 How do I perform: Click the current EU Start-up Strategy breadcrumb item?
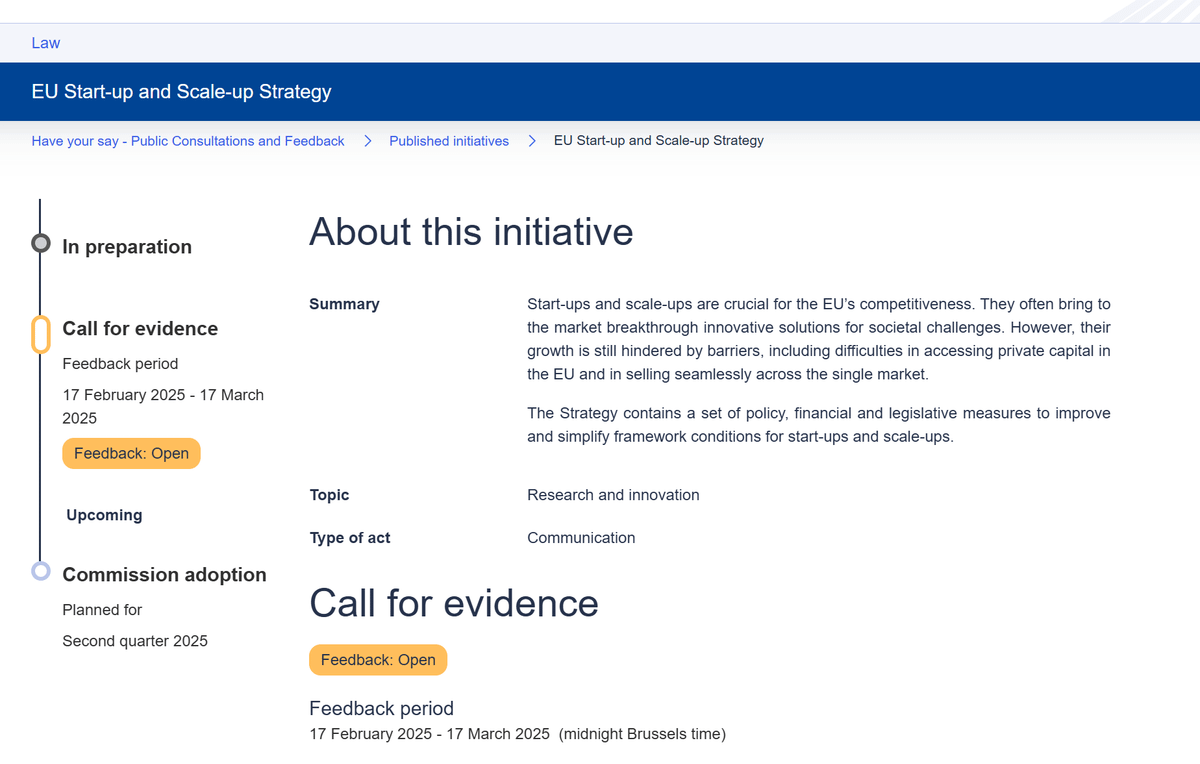coord(658,141)
